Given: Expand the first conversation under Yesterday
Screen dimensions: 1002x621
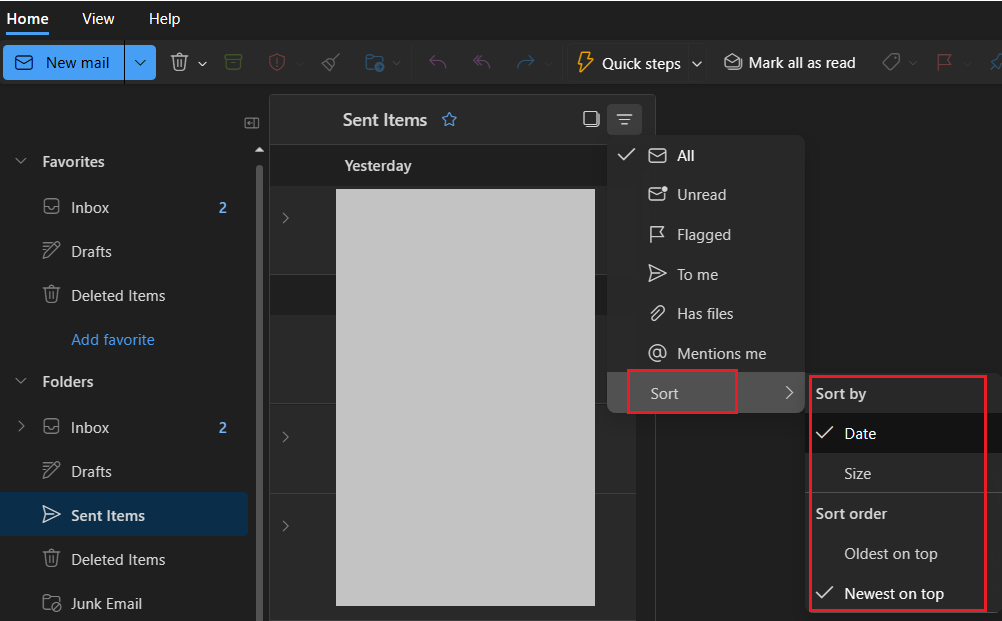Looking at the screenshot, I should tap(286, 218).
